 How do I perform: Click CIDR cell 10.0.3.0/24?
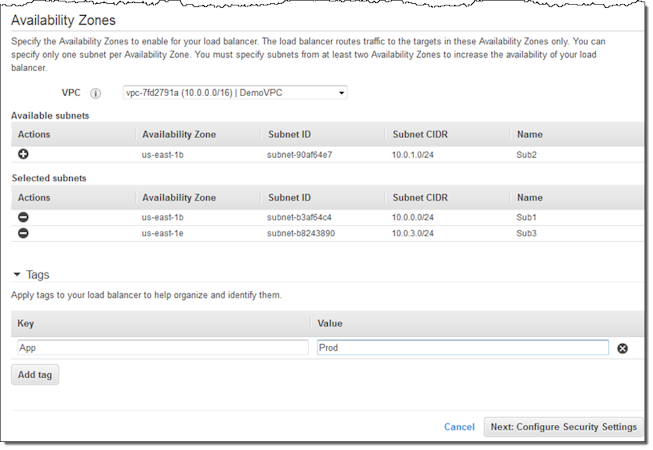pos(413,233)
